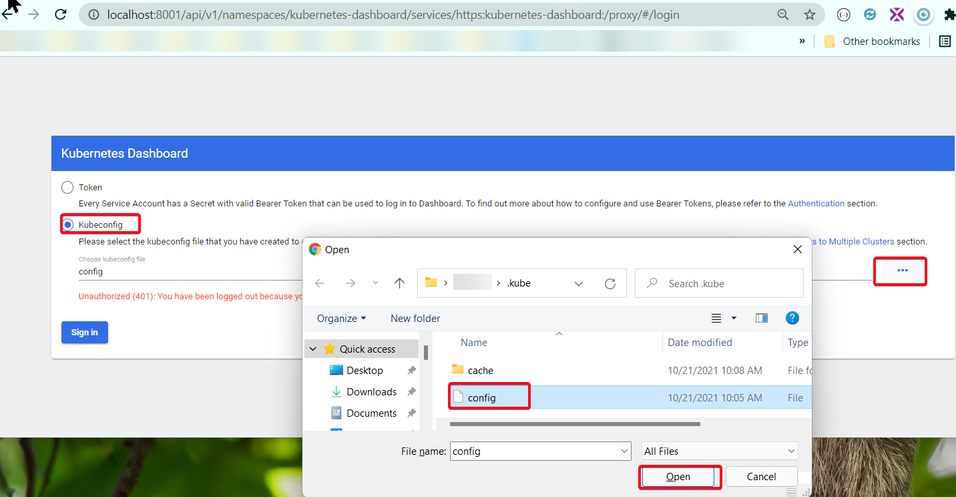Click the Open button
956x497 pixels.
(678, 477)
